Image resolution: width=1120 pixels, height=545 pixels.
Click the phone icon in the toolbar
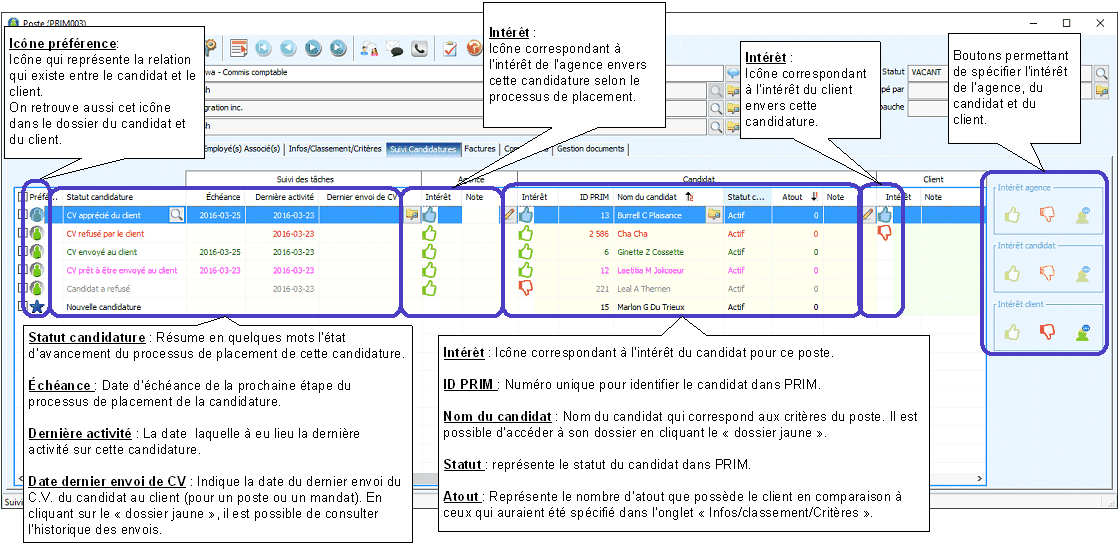pos(419,48)
